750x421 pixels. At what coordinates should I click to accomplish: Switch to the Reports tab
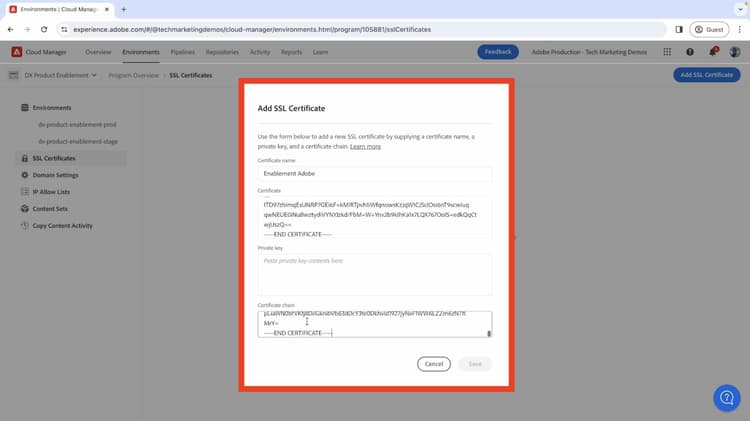click(x=291, y=52)
